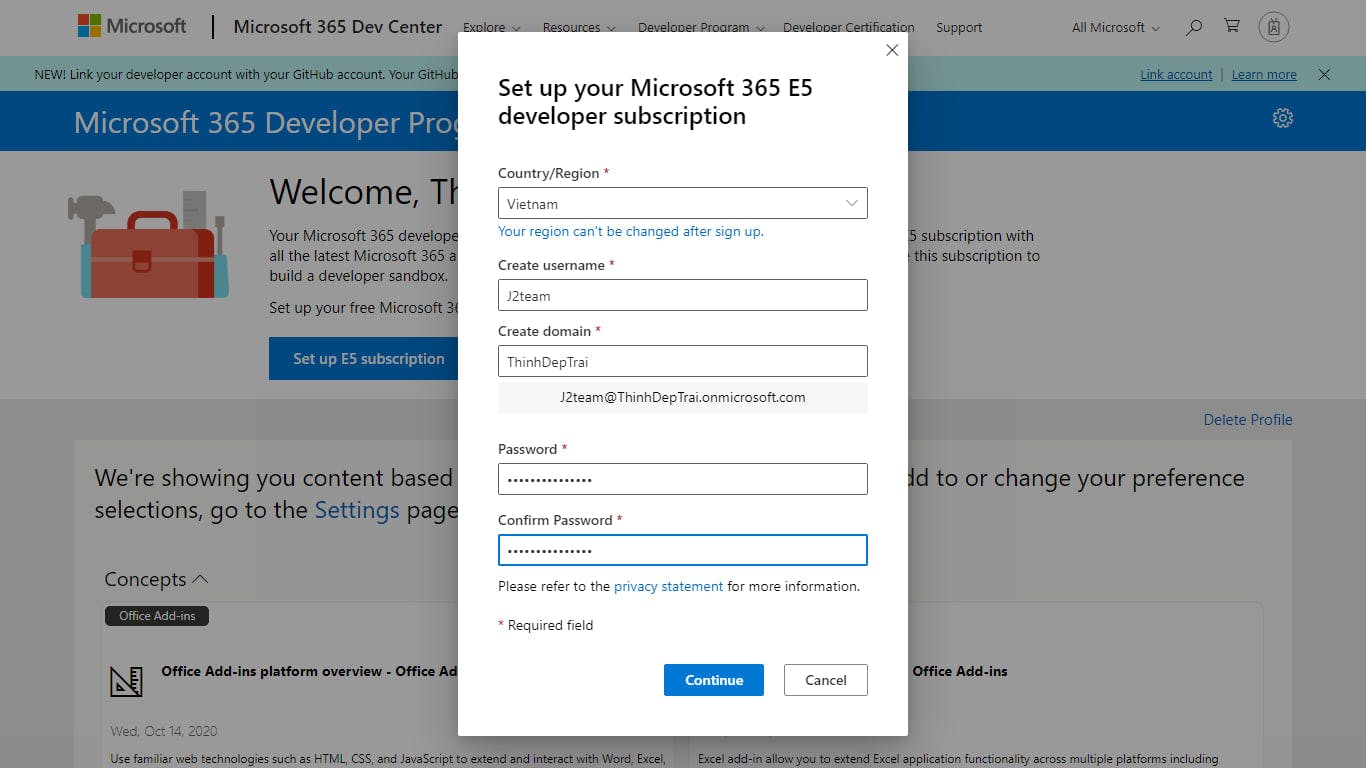The height and width of the screenshot is (768, 1366).
Task: Focus the Password field
Action: (x=683, y=479)
